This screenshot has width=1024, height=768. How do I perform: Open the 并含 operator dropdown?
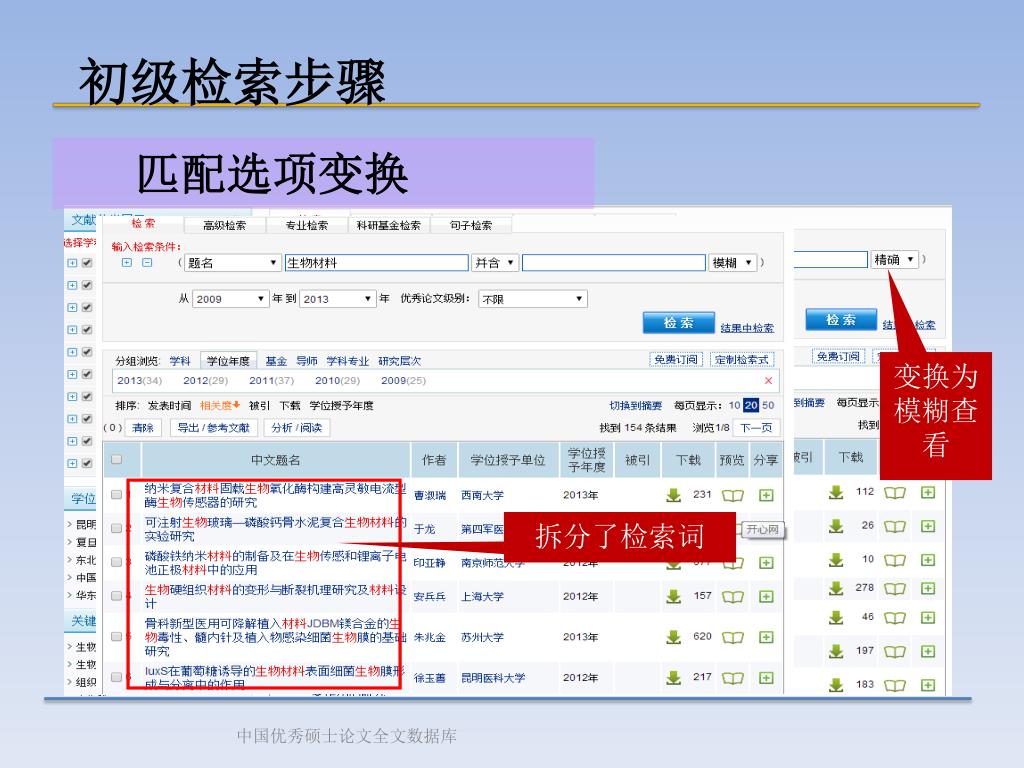point(495,263)
